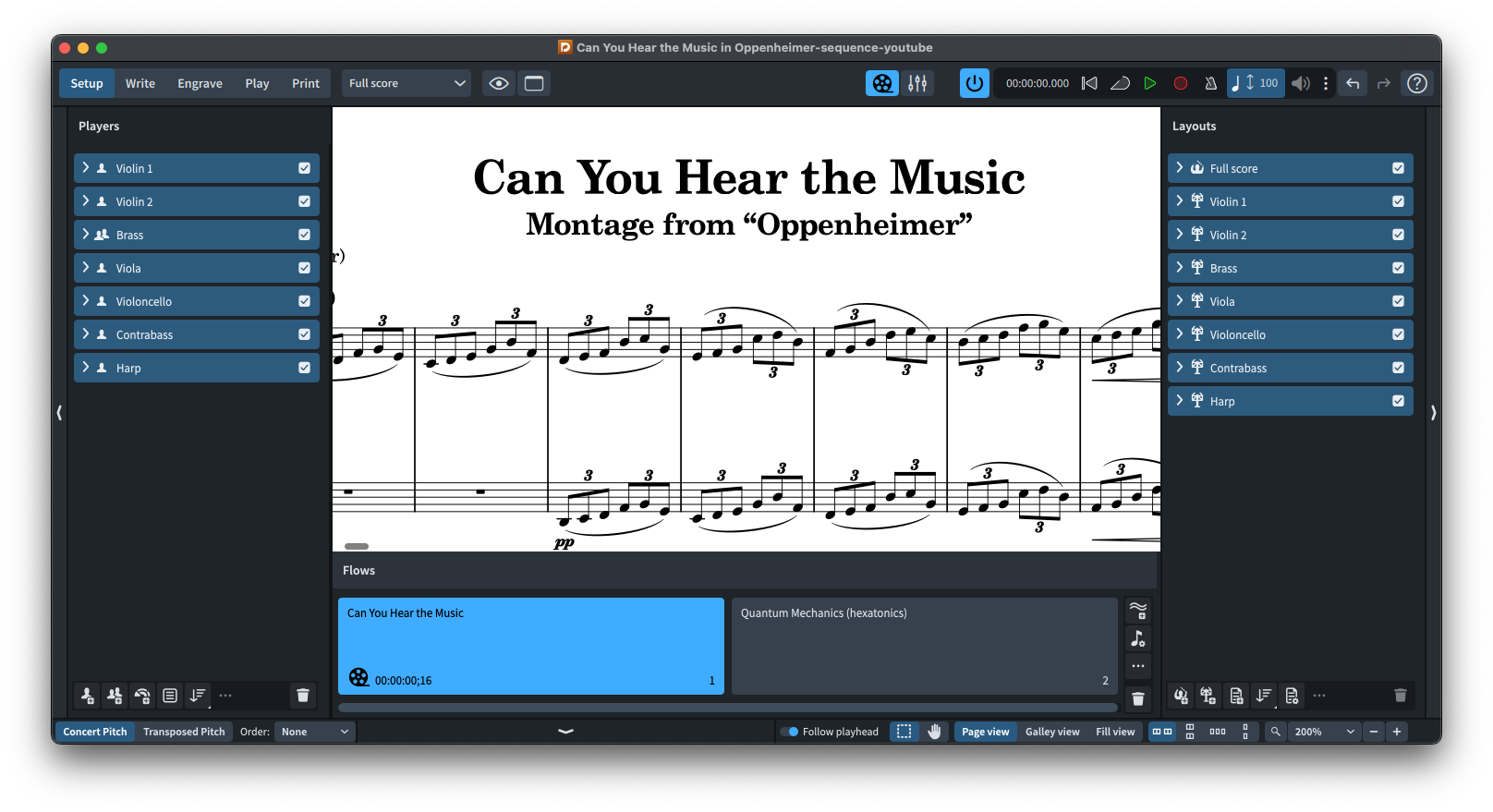Screen dimensions: 1493x812
Task: Click the Flows horizontal scrollbar
Action: (728, 708)
